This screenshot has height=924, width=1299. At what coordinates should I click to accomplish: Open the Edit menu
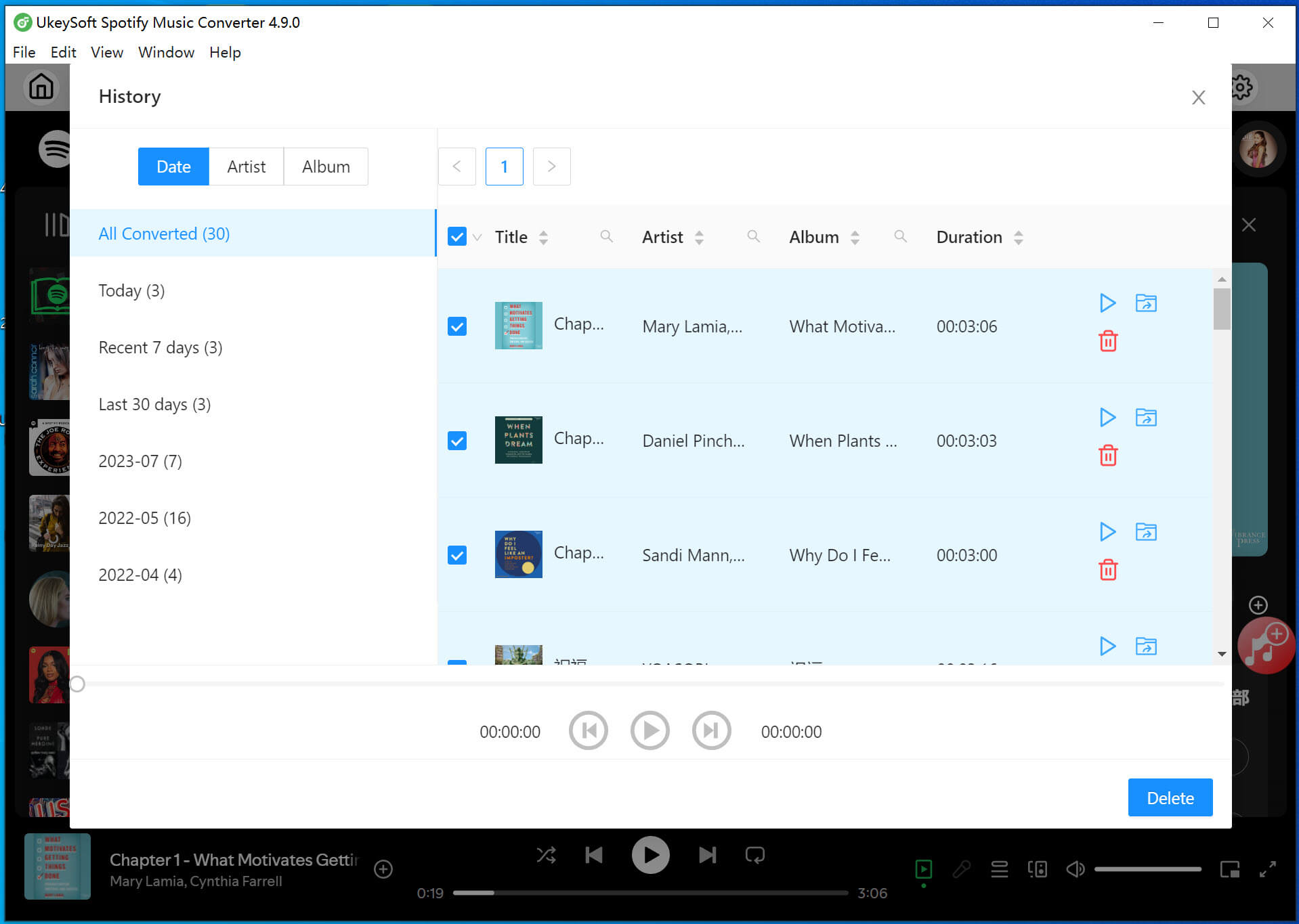tap(63, 52)
